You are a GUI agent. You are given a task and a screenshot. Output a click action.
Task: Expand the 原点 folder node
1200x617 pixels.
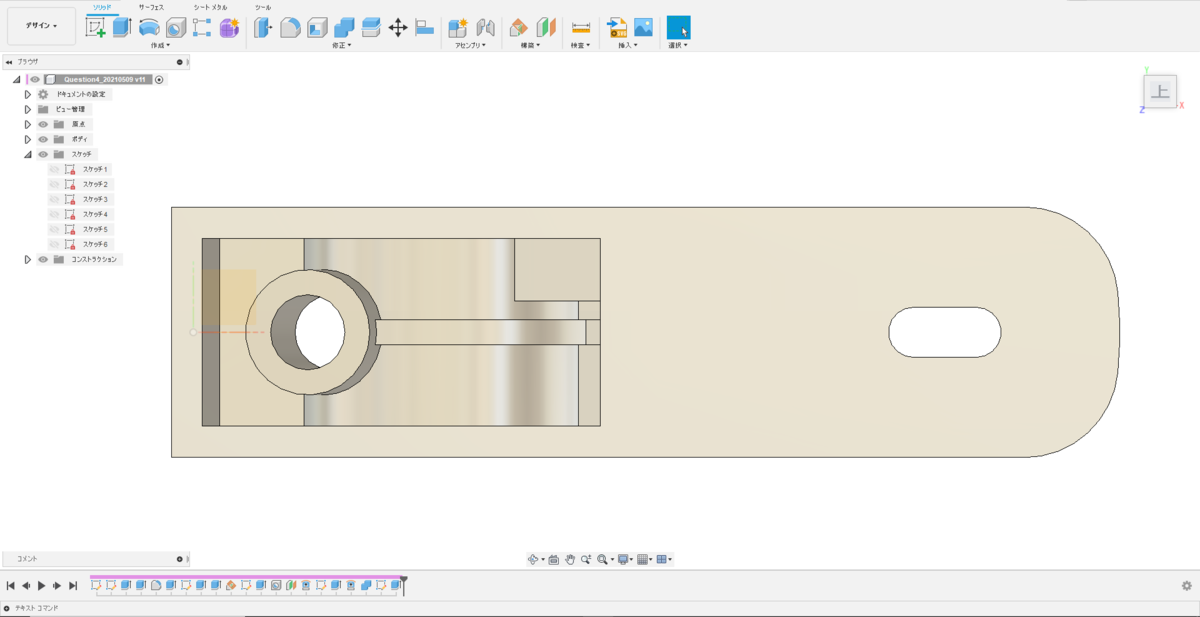click(x=28, y=124)
